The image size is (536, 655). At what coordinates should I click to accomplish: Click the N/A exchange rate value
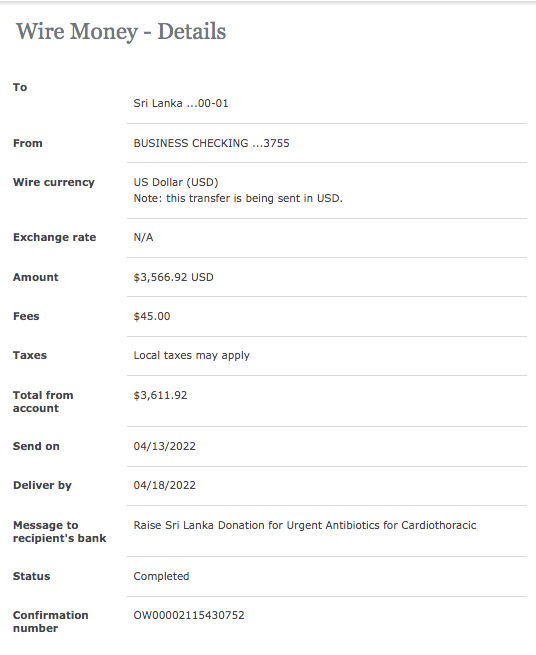(143, 237)
